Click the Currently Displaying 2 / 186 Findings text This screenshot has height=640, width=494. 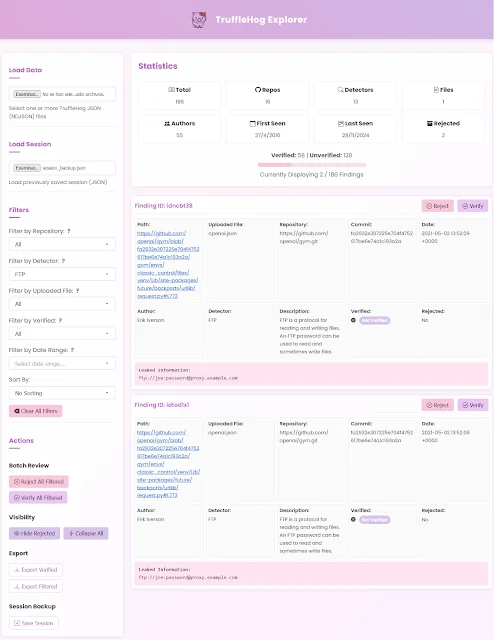click(312, 175)
